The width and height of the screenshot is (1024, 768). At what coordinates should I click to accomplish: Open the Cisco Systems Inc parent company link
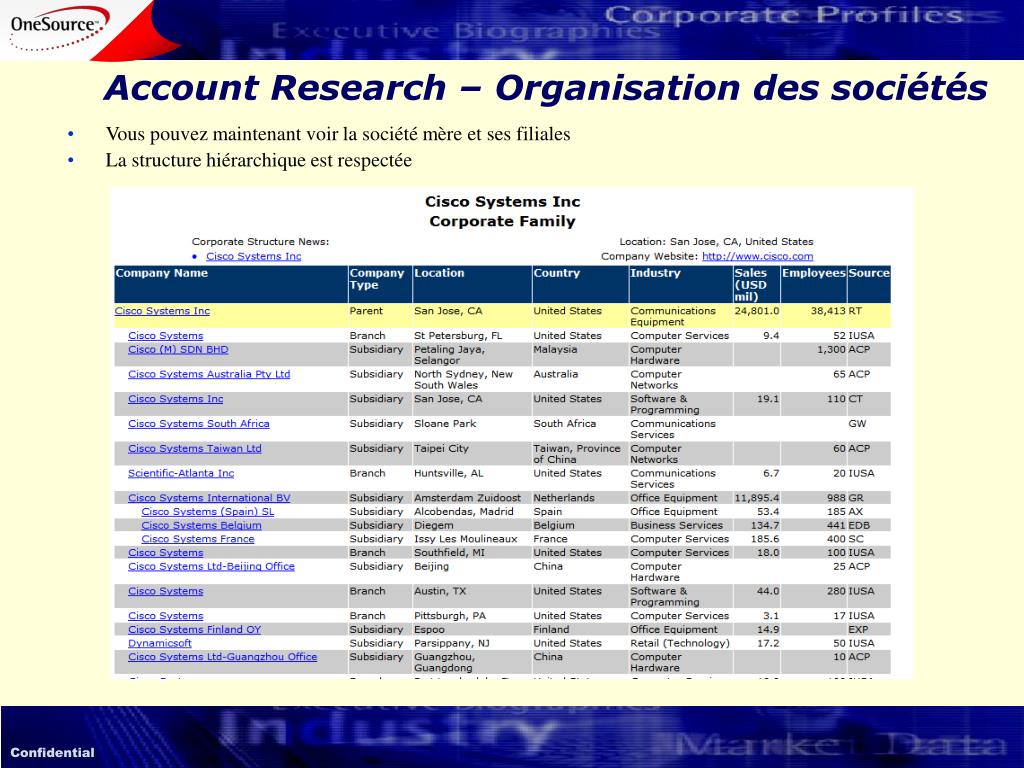point(162,311)
